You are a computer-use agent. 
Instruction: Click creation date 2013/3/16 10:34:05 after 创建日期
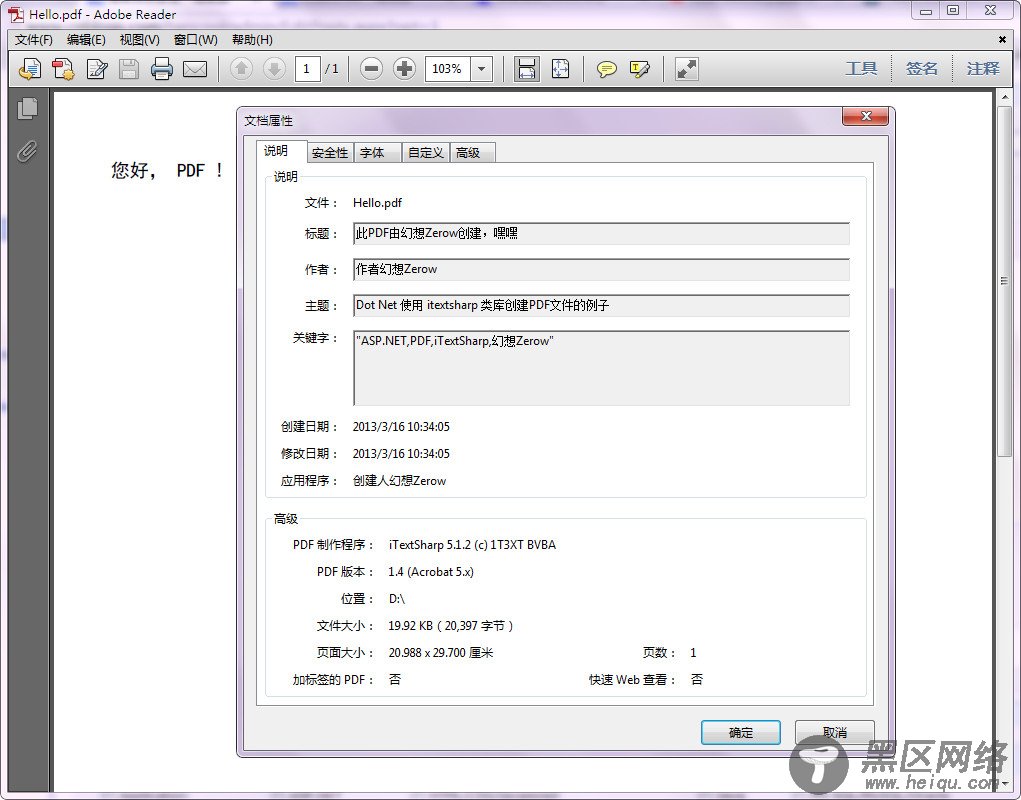[401, 427]
